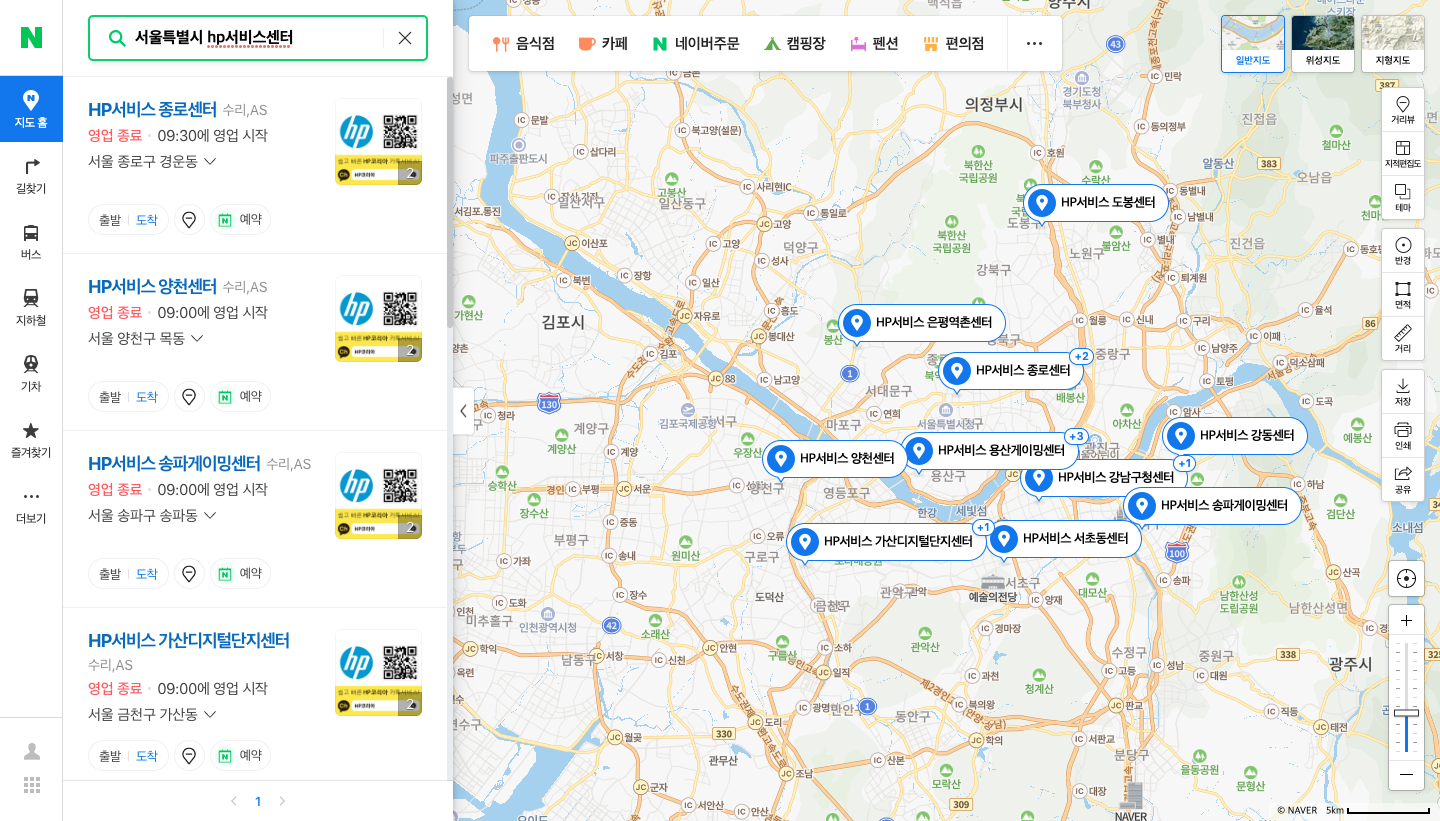Zoom in with the plus button
This screenshot has height=821, width=1440.
1406,621
